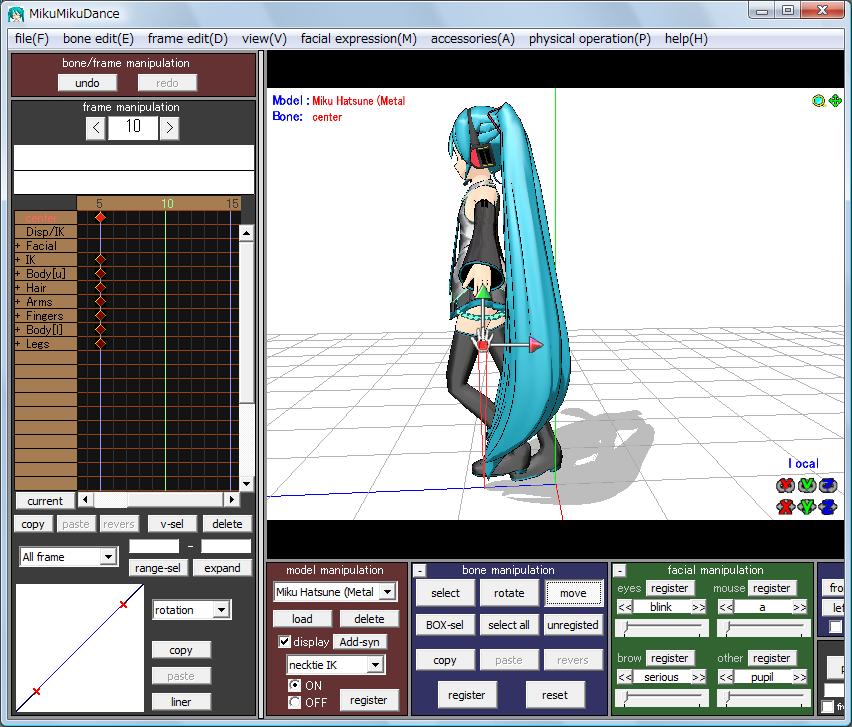Click the green Y-axis move icon
The width and height of the screenshot is (852, 727).
coord(807,507)
